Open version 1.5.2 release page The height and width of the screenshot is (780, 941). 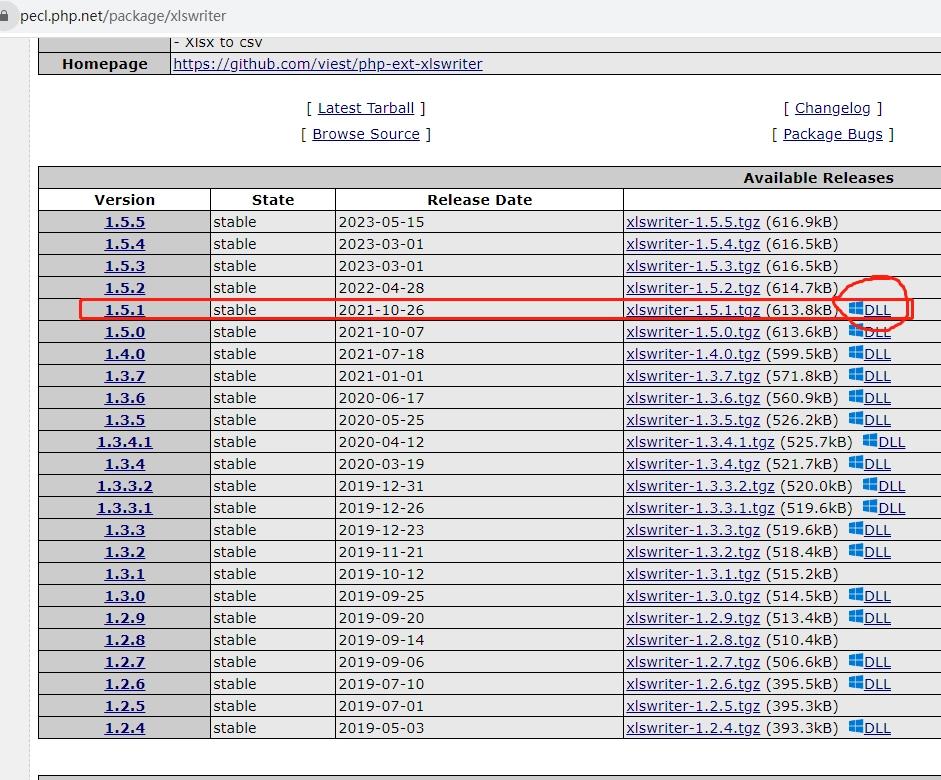[125, 288]
